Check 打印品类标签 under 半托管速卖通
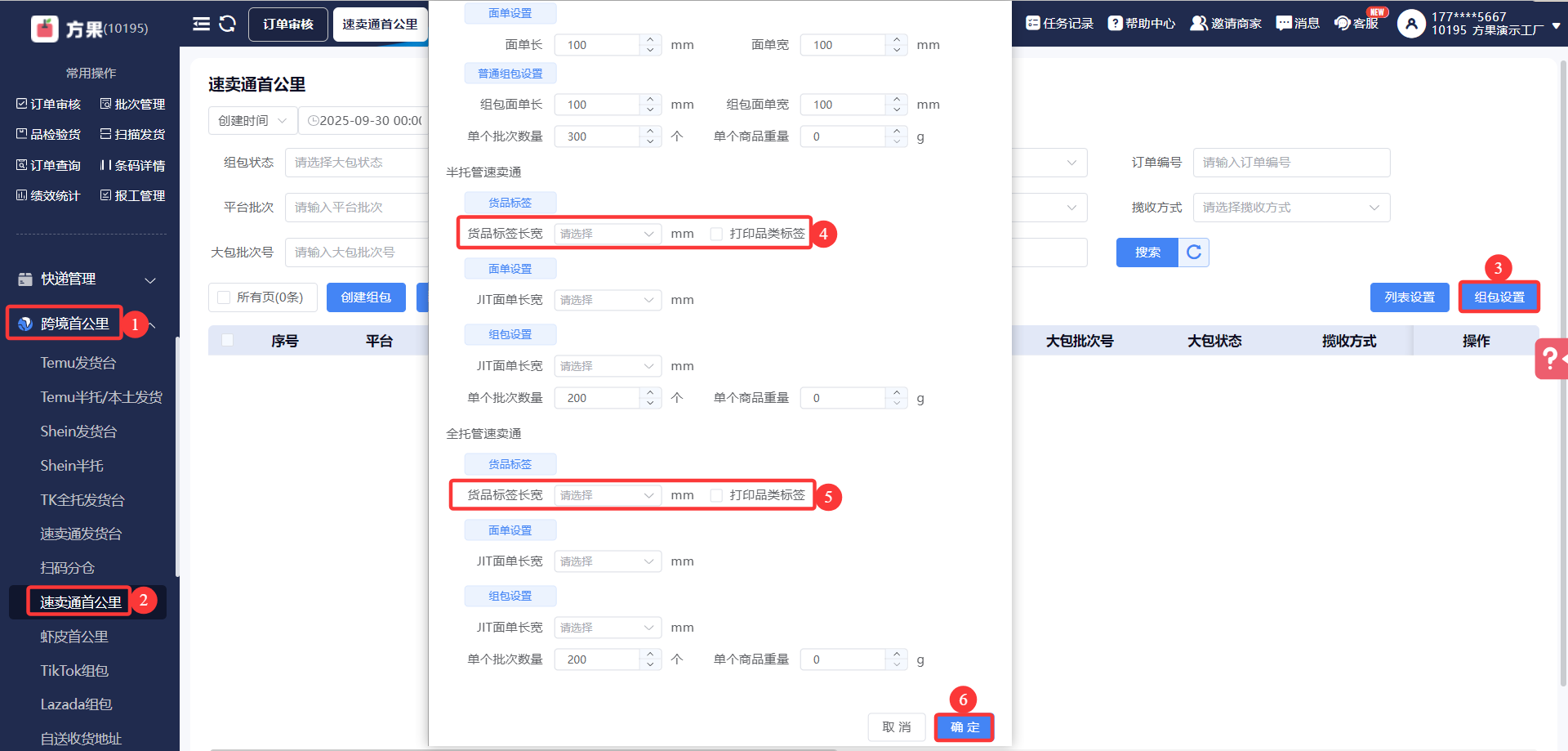Screen dimensions: 1568x751 (x=716, y=234)
